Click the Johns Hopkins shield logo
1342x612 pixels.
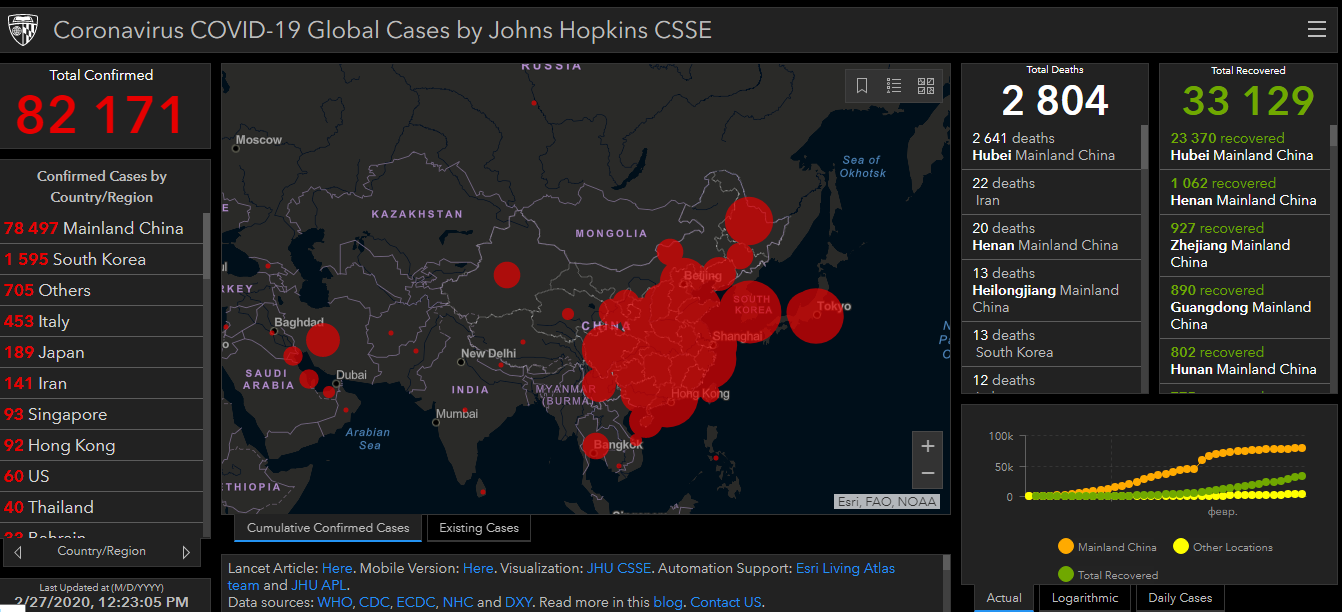click(x=22, y=30)
